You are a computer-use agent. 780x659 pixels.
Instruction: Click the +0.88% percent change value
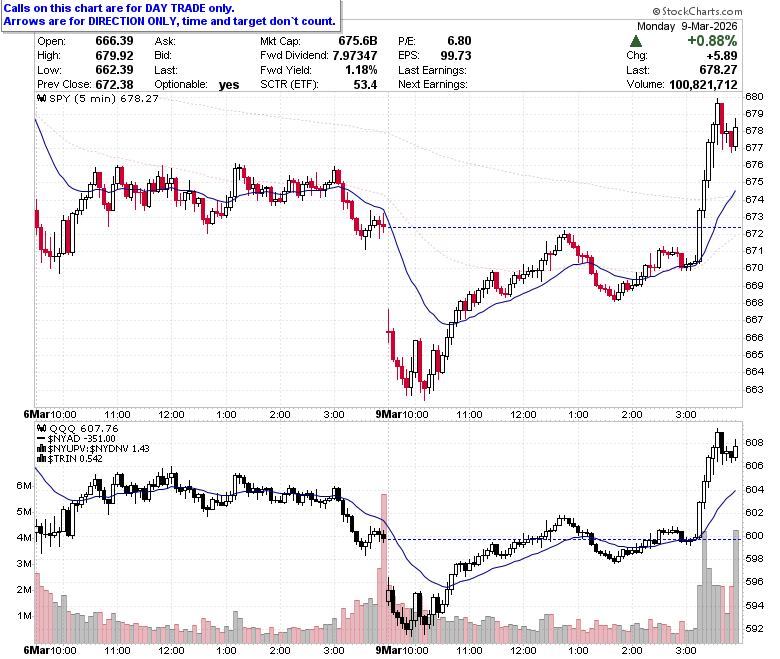(x=712, y=41)
